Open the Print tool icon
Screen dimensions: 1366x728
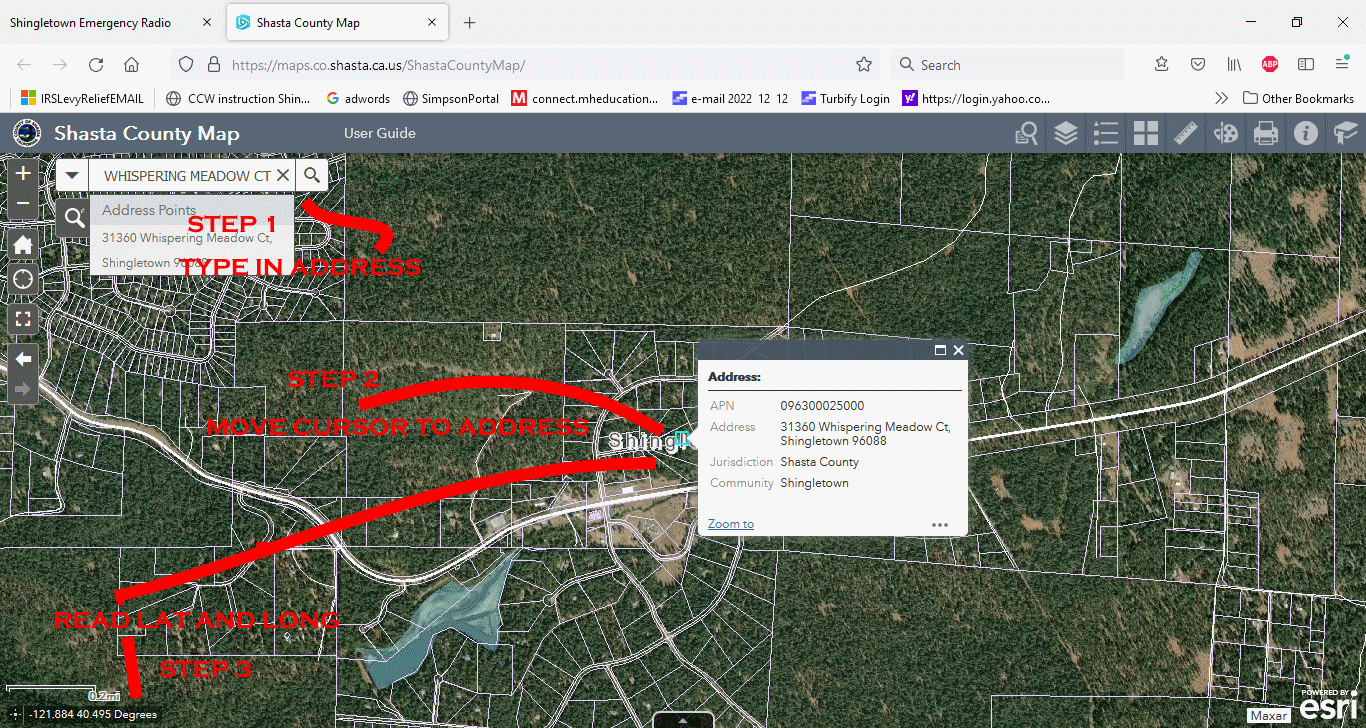coord(1266,132)
